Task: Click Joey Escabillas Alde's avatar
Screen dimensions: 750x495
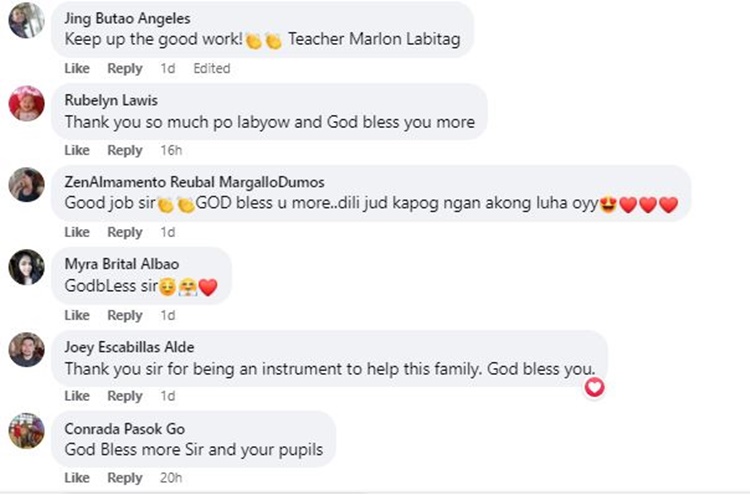Action: [26, 349]
